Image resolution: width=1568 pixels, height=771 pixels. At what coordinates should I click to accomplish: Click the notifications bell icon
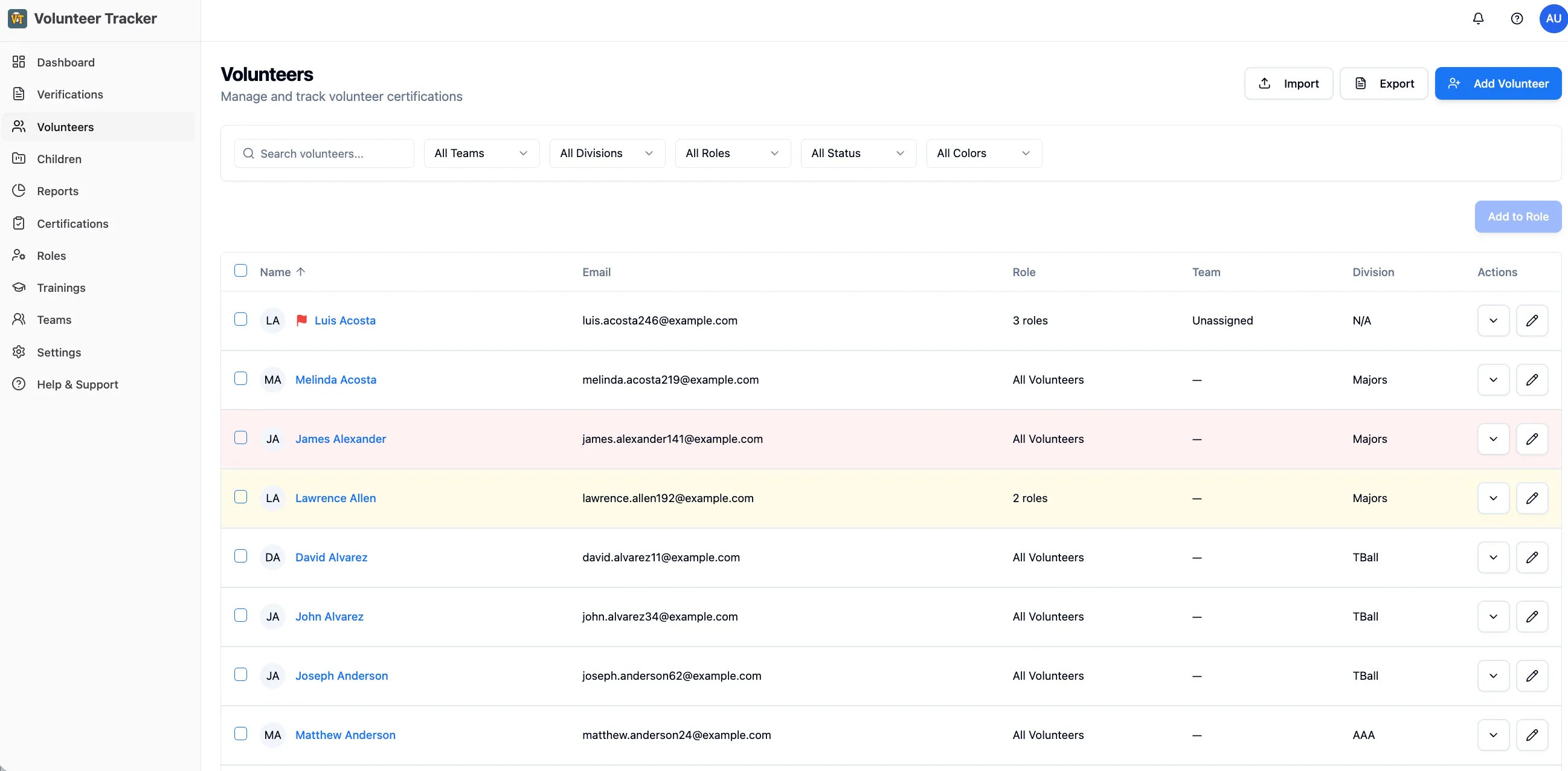point(1478,18)
